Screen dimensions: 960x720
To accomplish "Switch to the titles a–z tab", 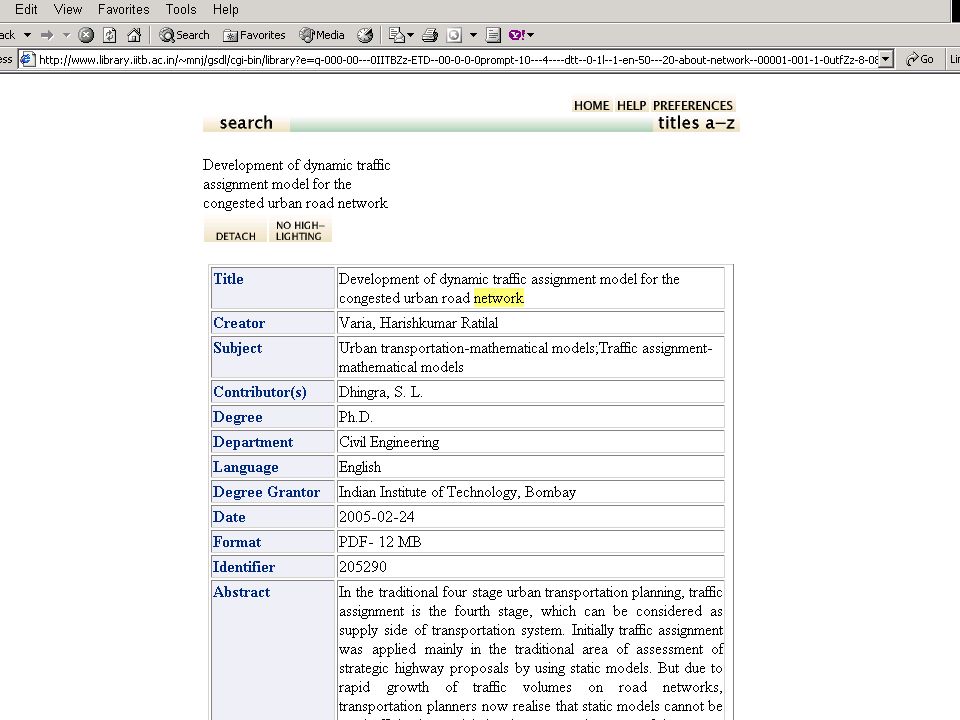I will 696,123.
